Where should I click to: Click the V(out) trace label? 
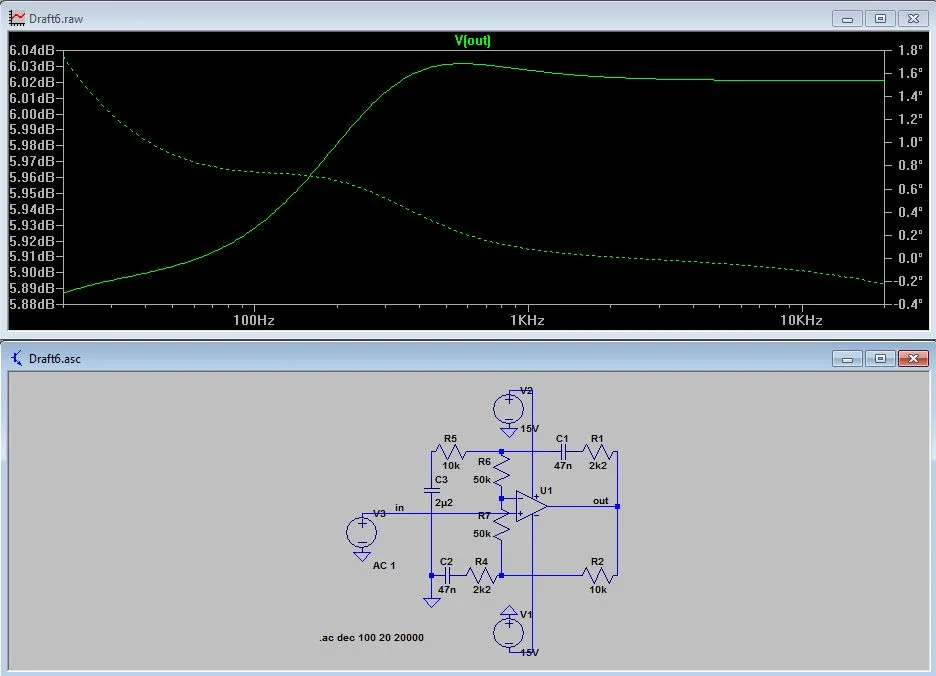coord(472,41)
